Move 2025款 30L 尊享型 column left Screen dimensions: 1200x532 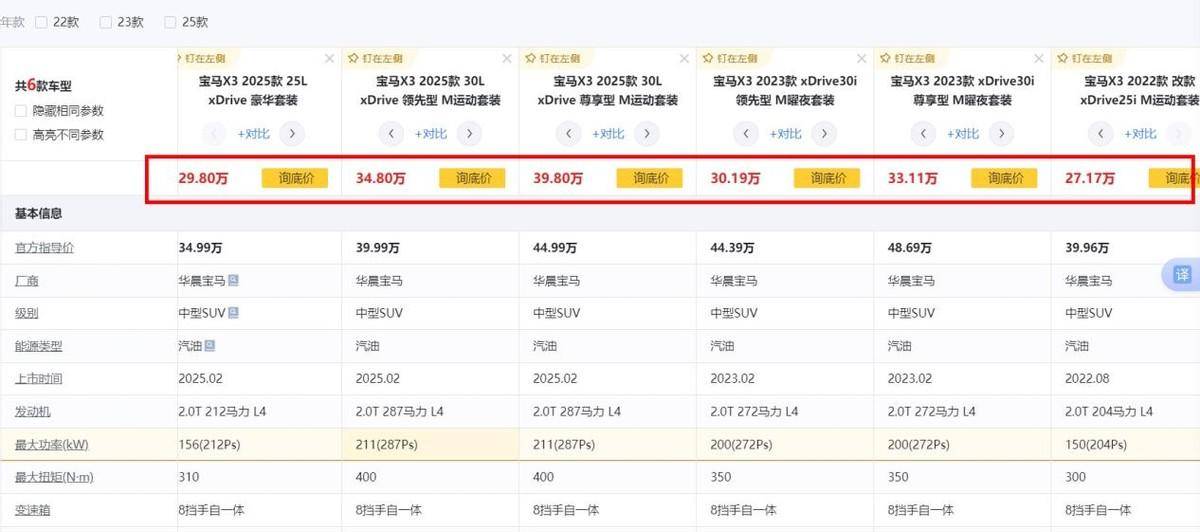(x=568, y=133)
